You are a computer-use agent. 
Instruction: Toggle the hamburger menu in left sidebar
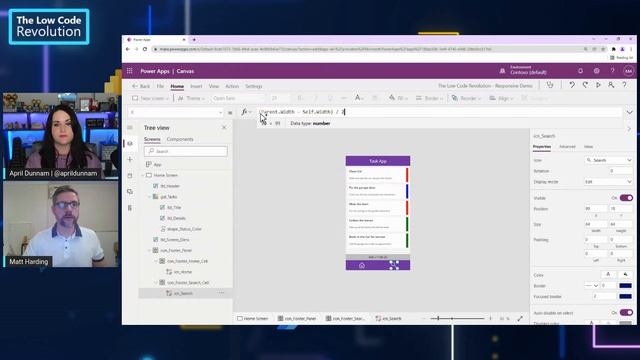[x=130, y=128]
